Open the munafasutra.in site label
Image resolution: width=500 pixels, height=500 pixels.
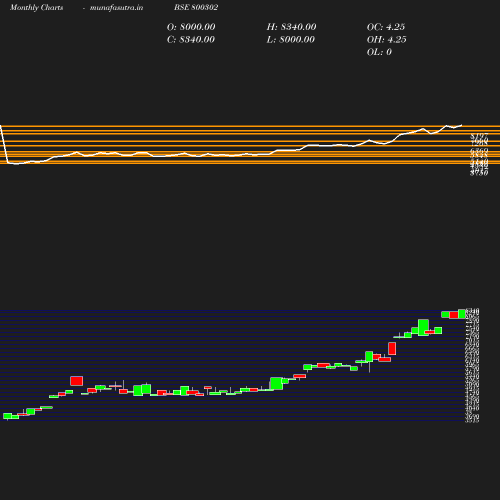(116, 8)
